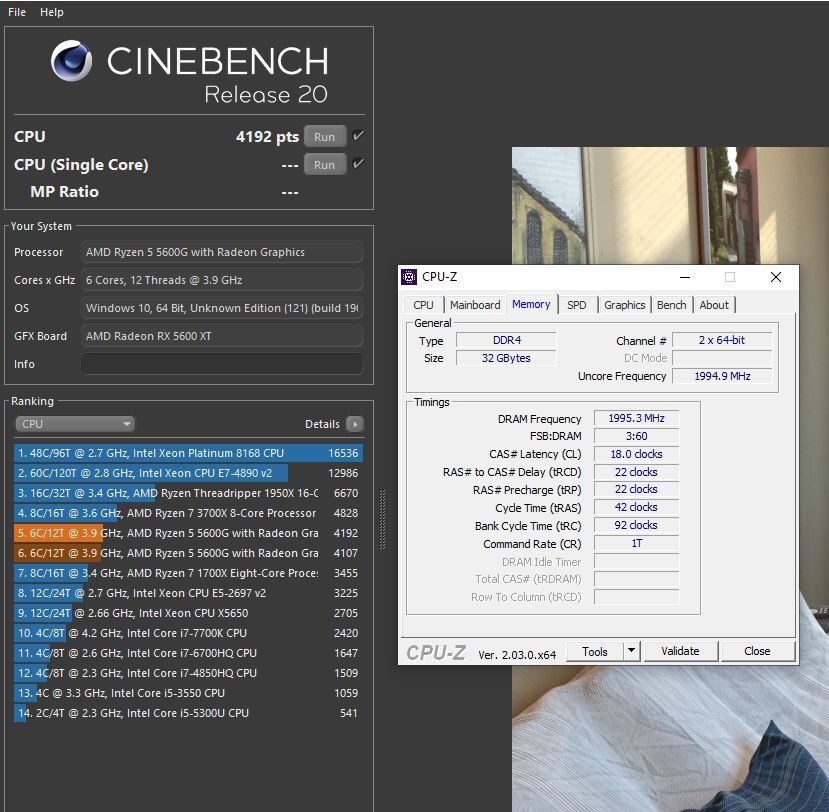Click the FSB:DRAM value 3:60
This screenshot has height=812, width=829.
[x=637, y=436]
